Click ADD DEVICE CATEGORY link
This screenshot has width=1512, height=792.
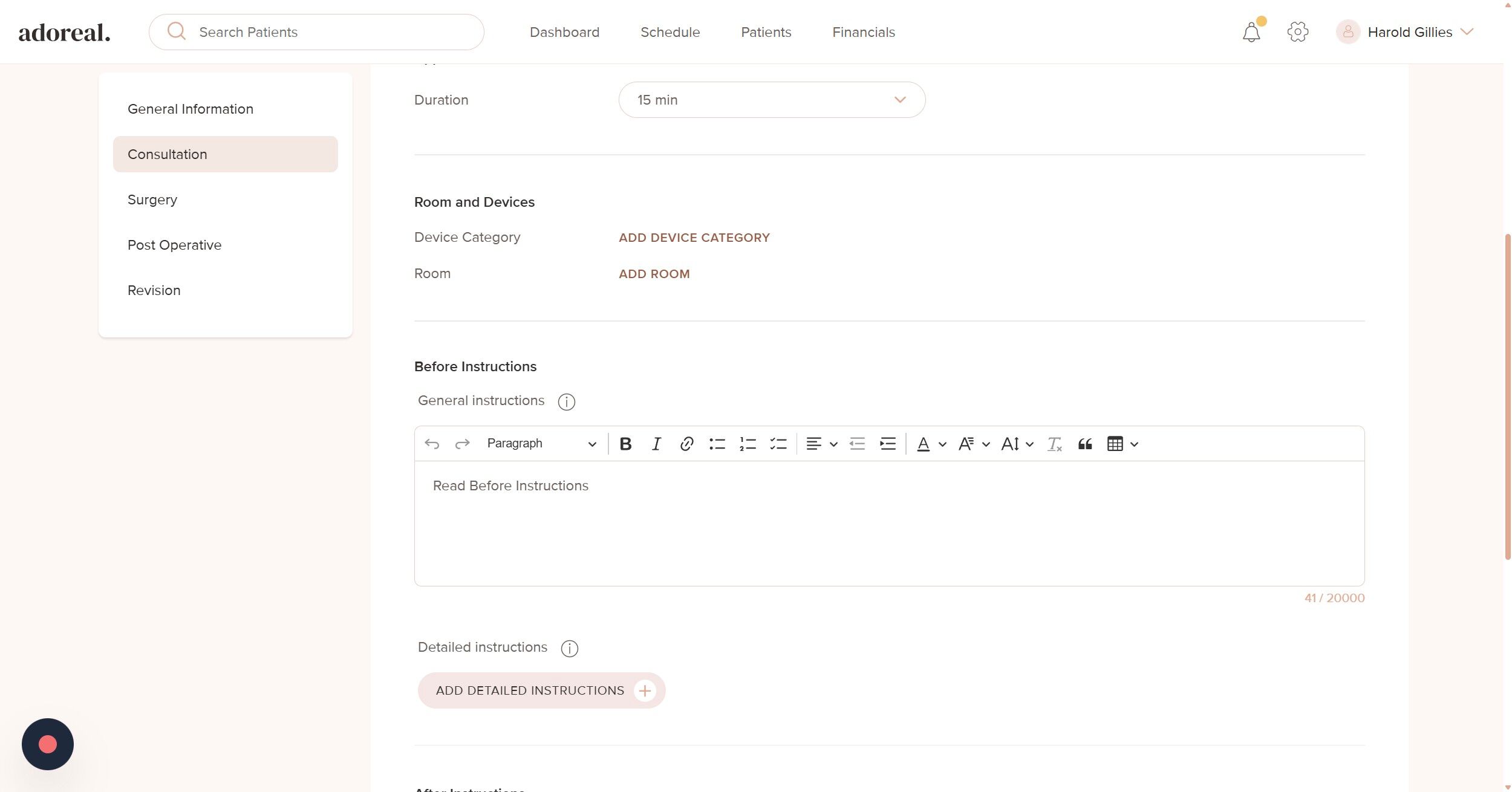pos(694,238)
